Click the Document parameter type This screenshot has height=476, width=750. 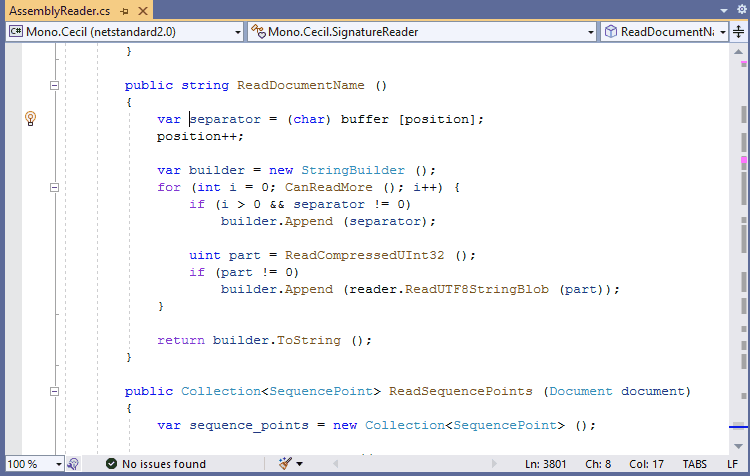pos(581,391)
